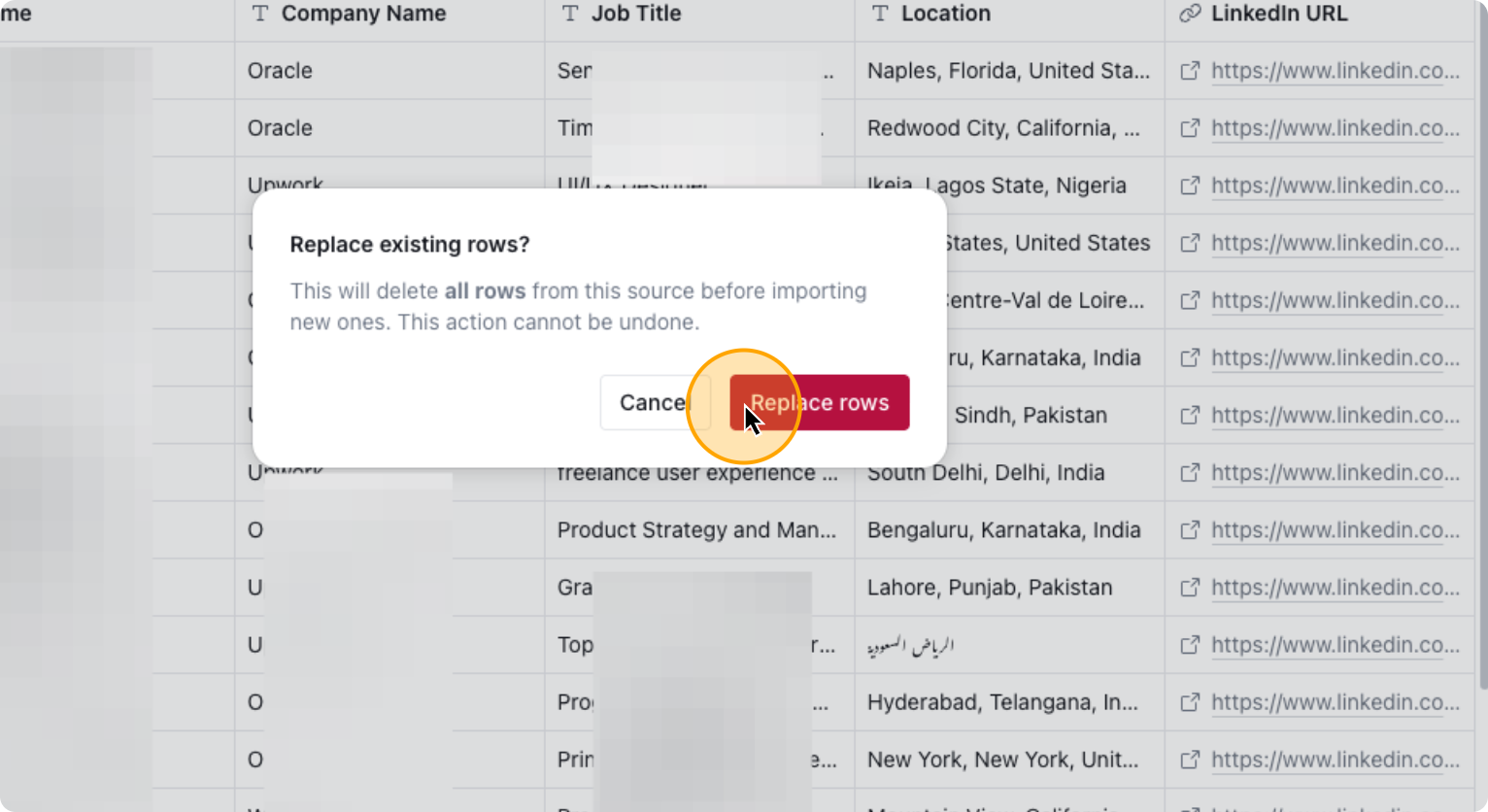The height and width of the screenshot is (812, 1488).
Task: Click the Company Name column header
Action: point(363,14)
